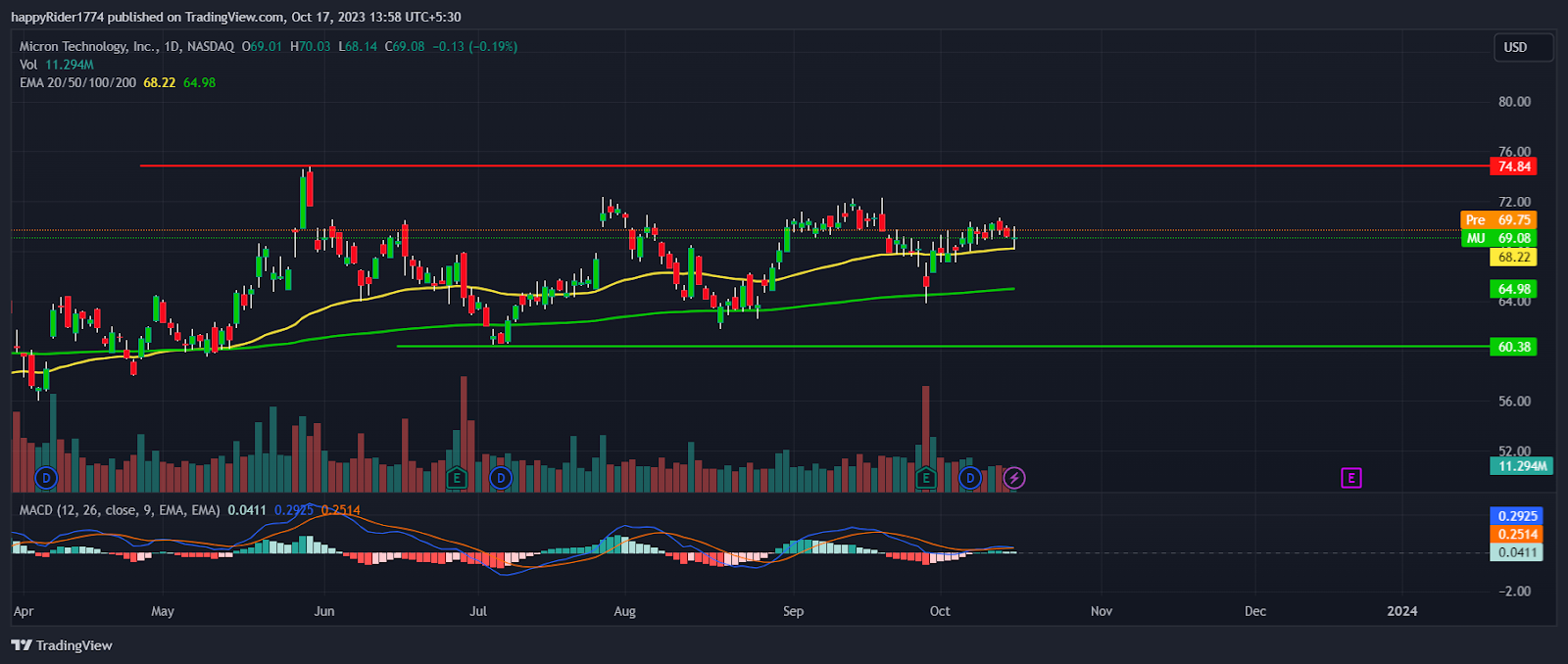Click the -0.13 (-0.19%) change value
This screenshot has width=1568, height=664.
tap(475, 46)
